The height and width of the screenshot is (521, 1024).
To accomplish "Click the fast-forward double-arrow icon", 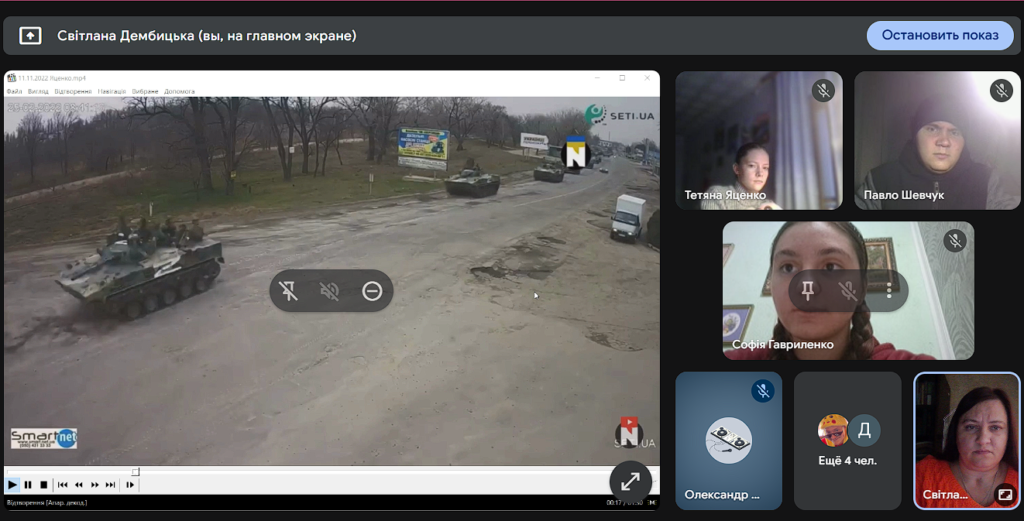I will coord(95,485).
